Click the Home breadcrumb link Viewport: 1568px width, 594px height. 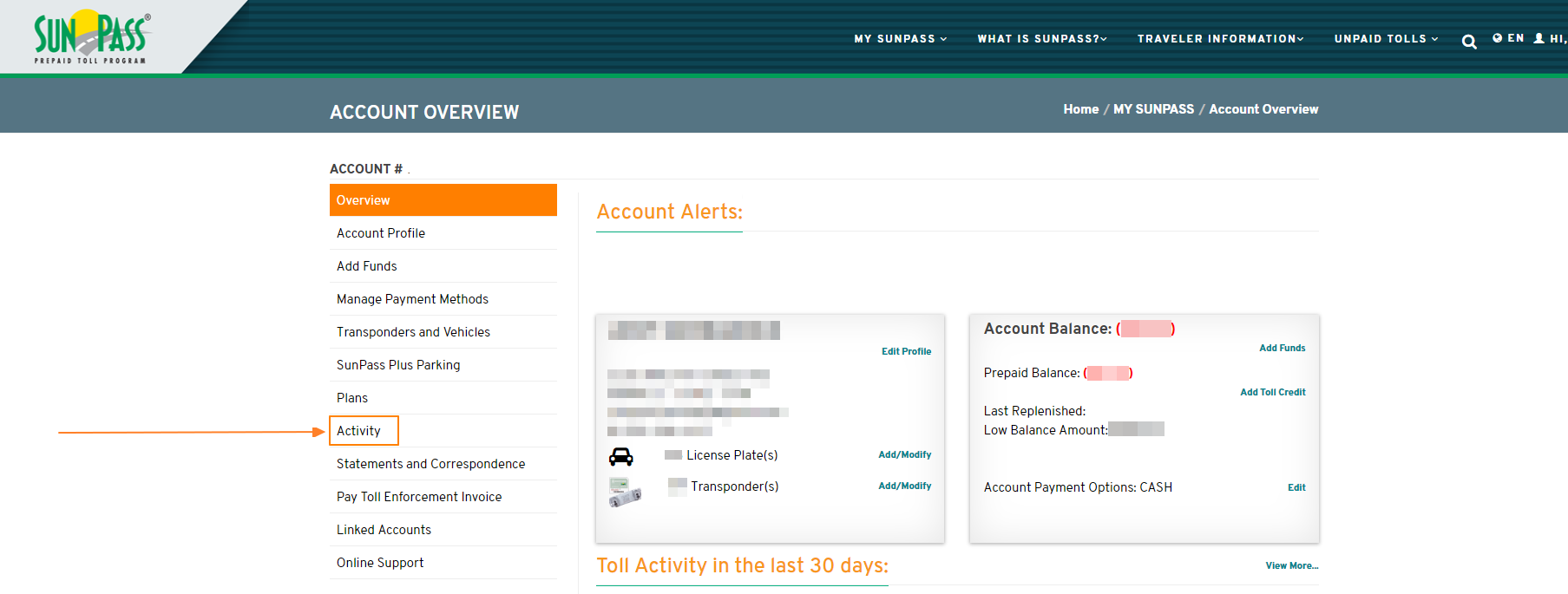pos(1080,109)
